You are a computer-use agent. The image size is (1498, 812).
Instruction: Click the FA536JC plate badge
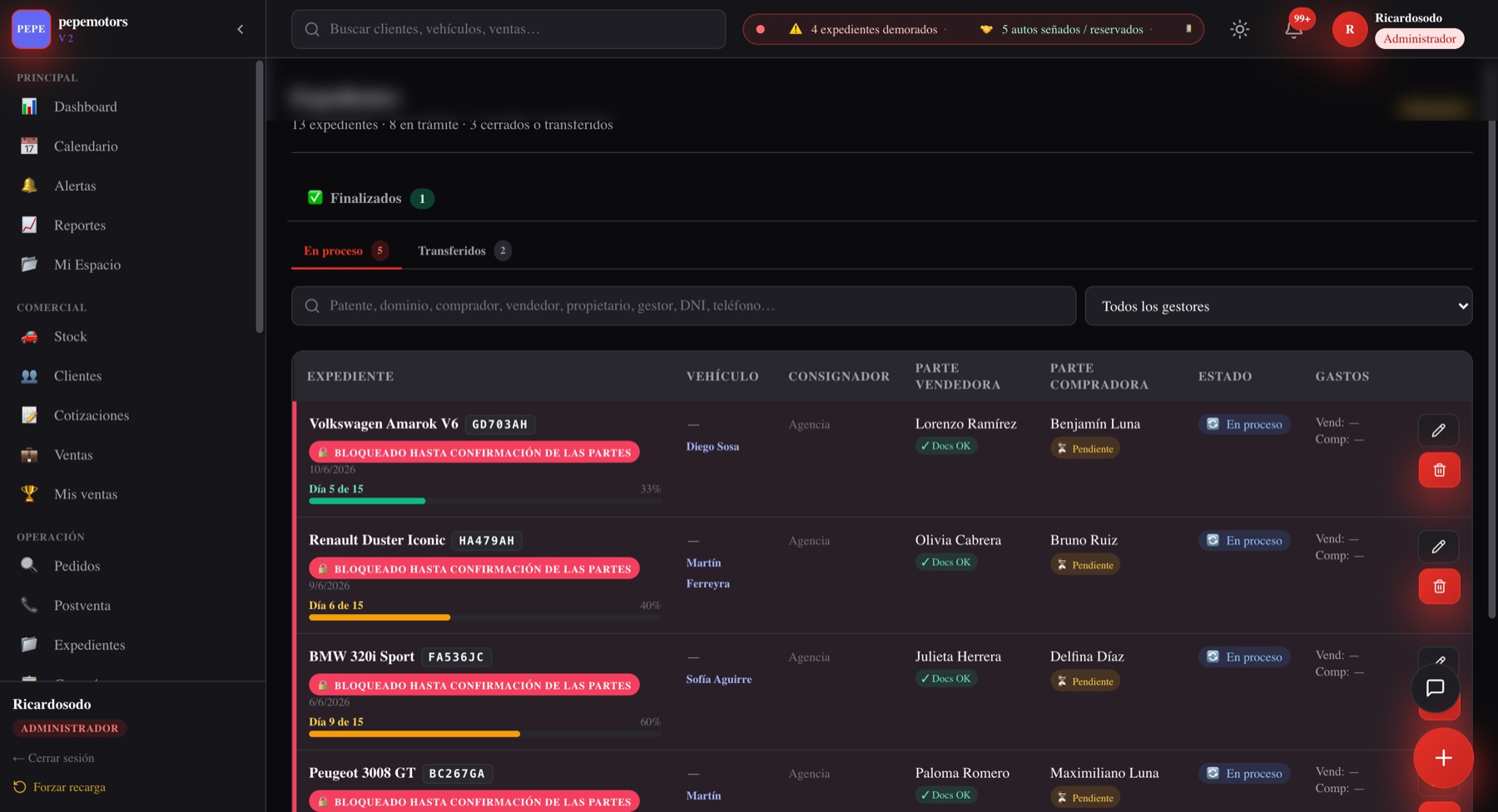pyautogui.click(x=456, y=657)
